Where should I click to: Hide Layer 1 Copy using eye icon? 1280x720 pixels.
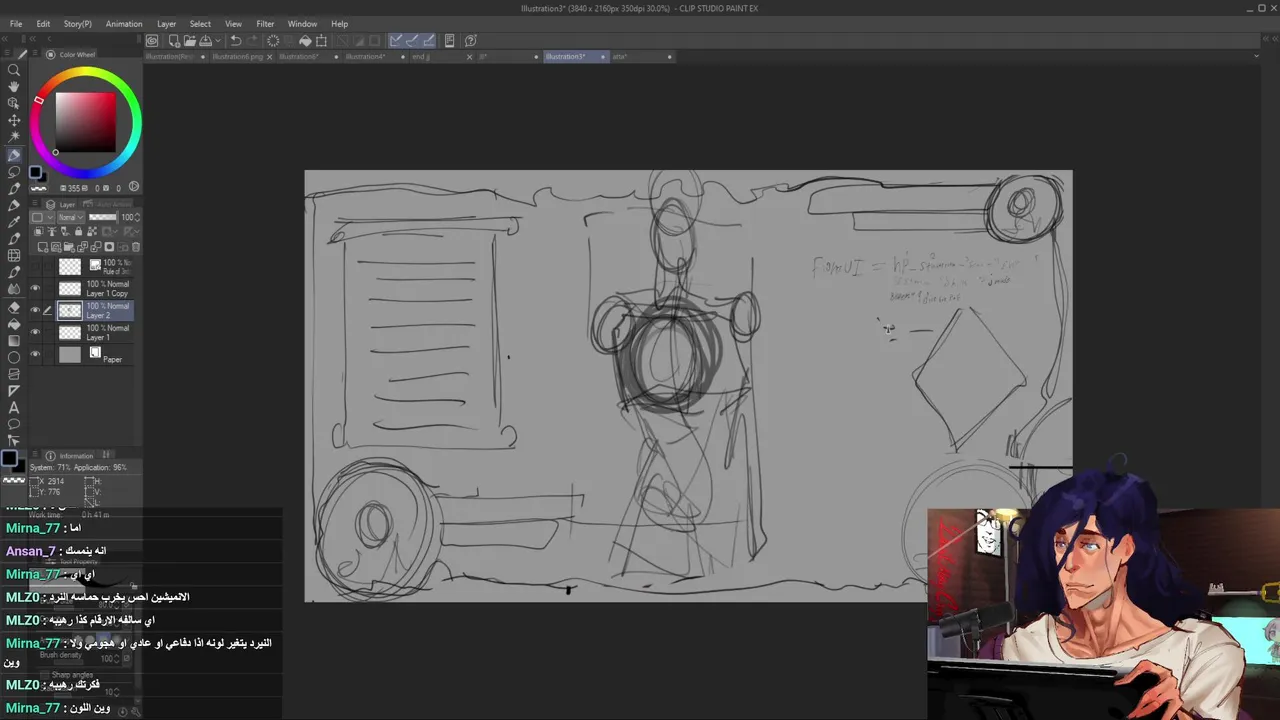[x=35, y=289]
